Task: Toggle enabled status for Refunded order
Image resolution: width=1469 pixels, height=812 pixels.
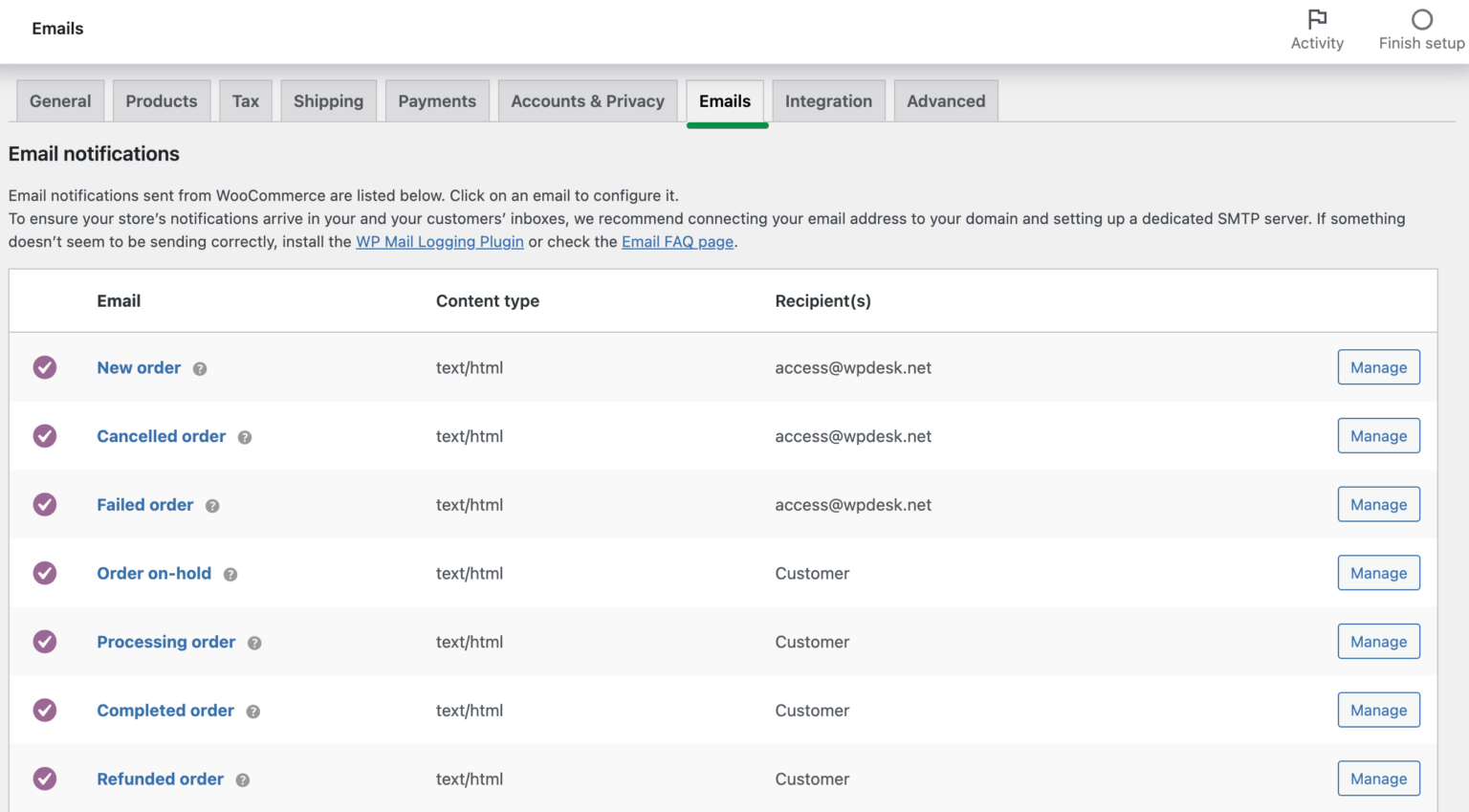Action: tap(44, 779)
